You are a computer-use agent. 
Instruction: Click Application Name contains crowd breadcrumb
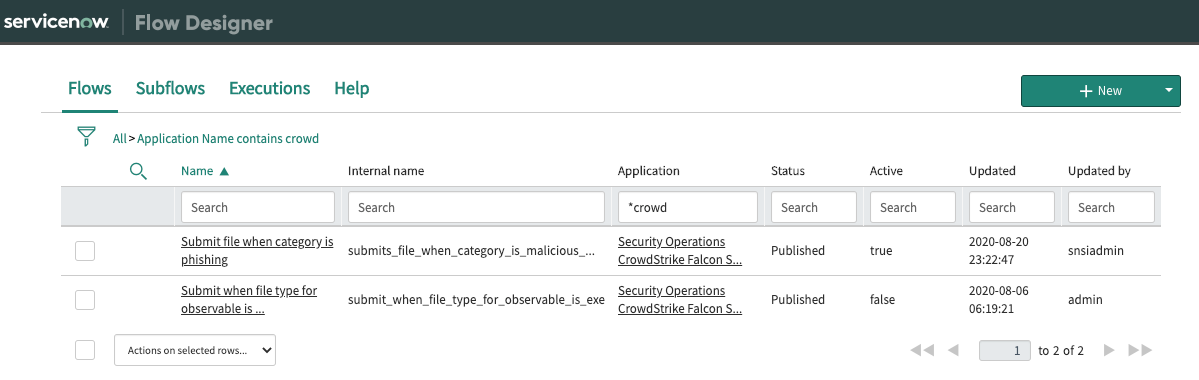(x=228, y=139)
